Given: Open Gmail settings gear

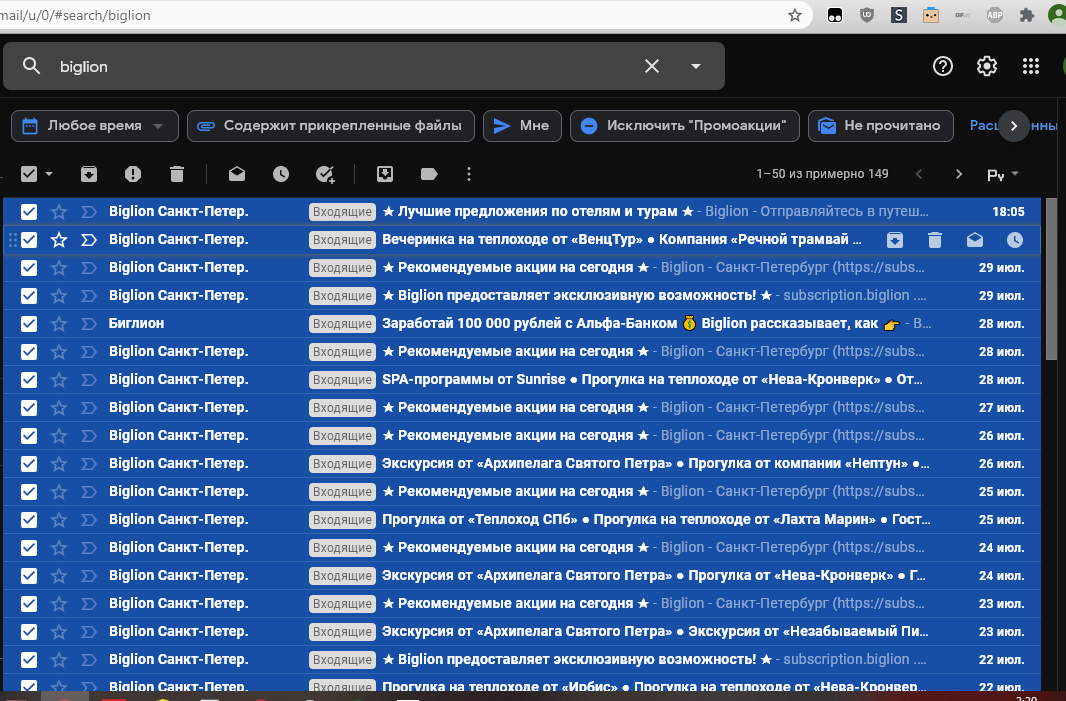Looking at the screenshot, I should [987, 66].
